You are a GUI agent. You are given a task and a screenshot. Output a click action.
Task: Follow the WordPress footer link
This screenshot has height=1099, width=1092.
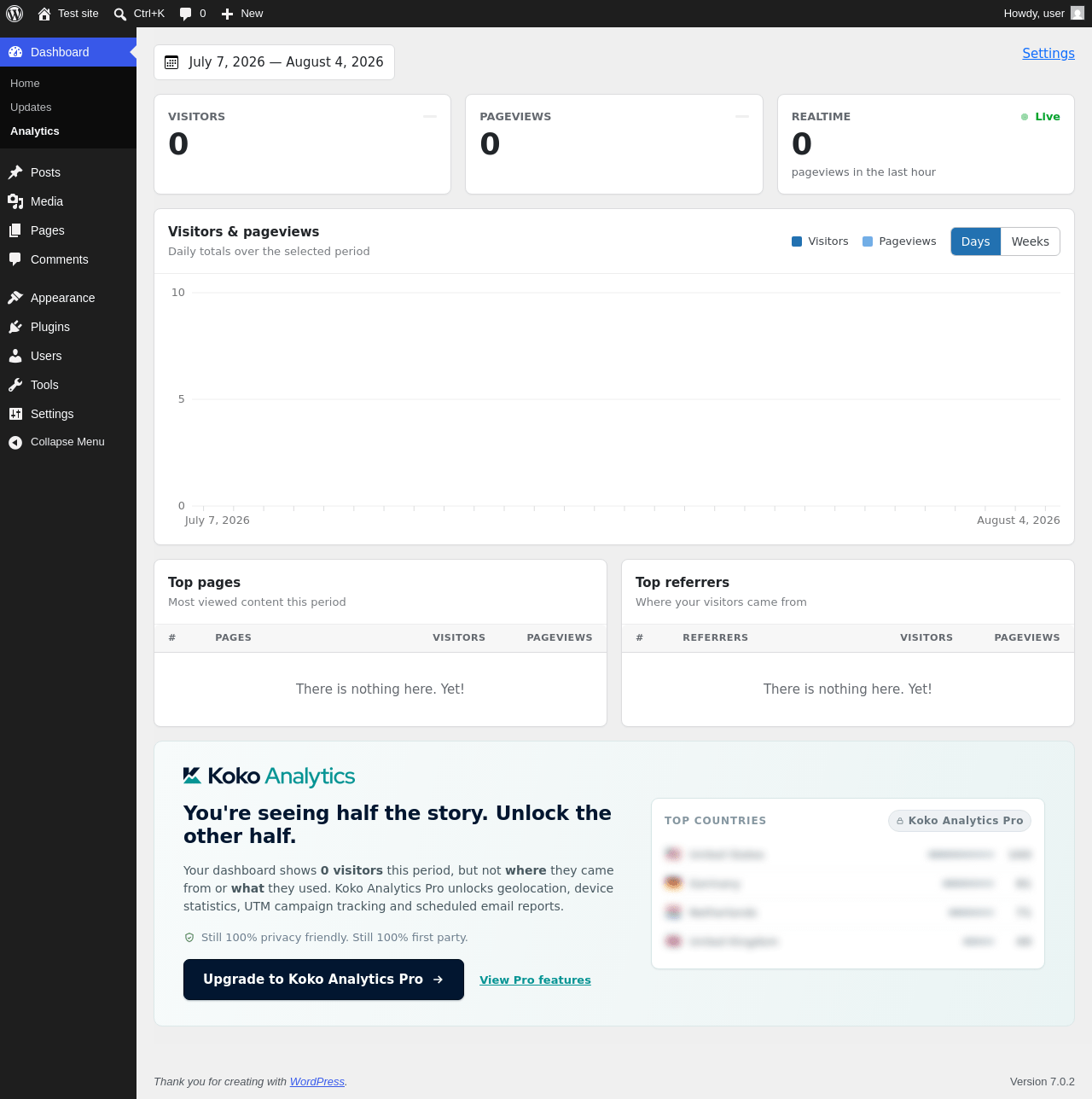click(317, 1082)
